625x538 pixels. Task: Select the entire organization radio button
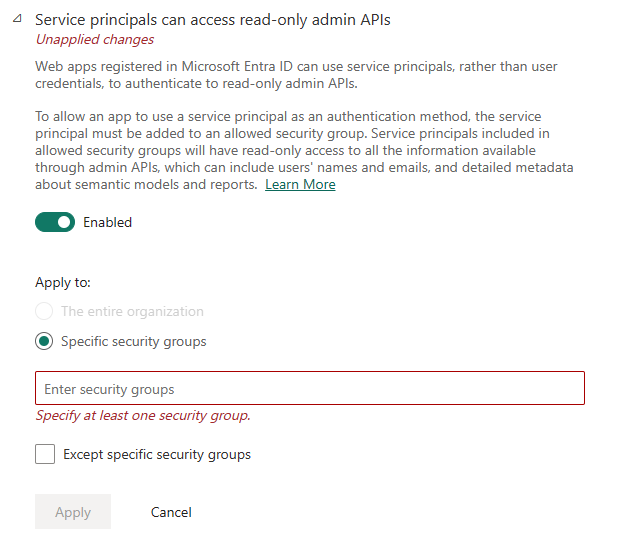tap(44, 311)
